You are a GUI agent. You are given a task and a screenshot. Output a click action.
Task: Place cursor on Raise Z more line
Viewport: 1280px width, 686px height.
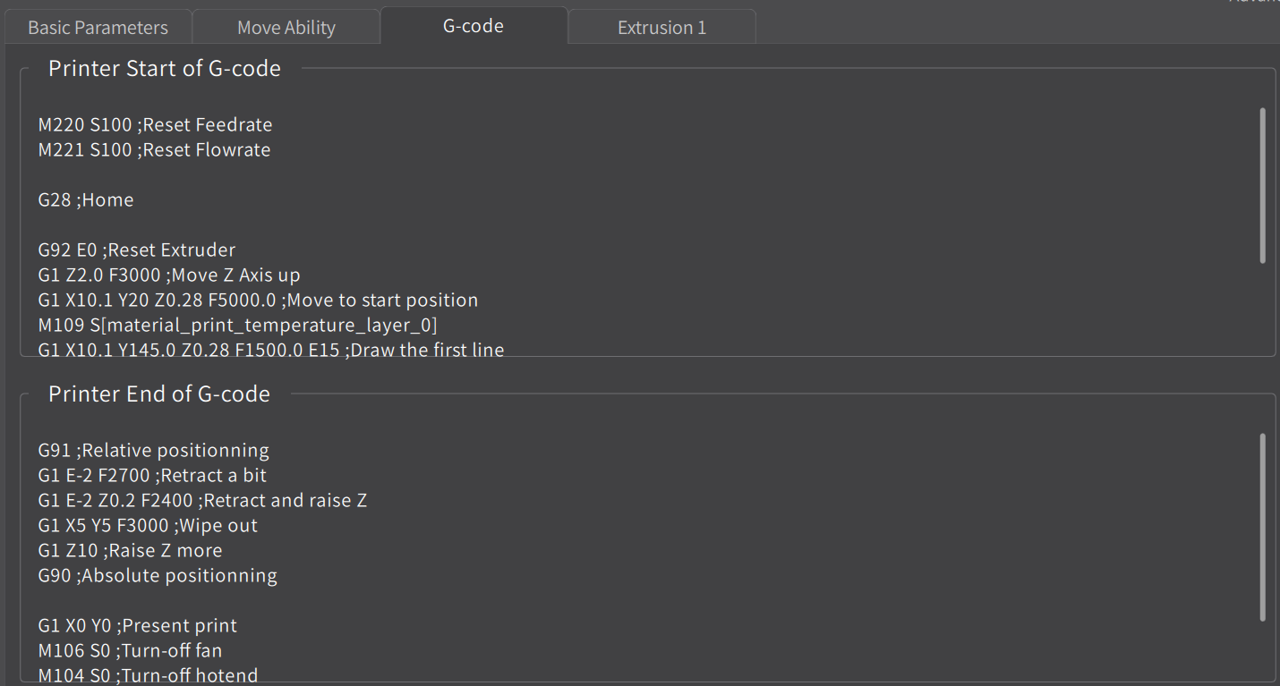pos(130,551)
